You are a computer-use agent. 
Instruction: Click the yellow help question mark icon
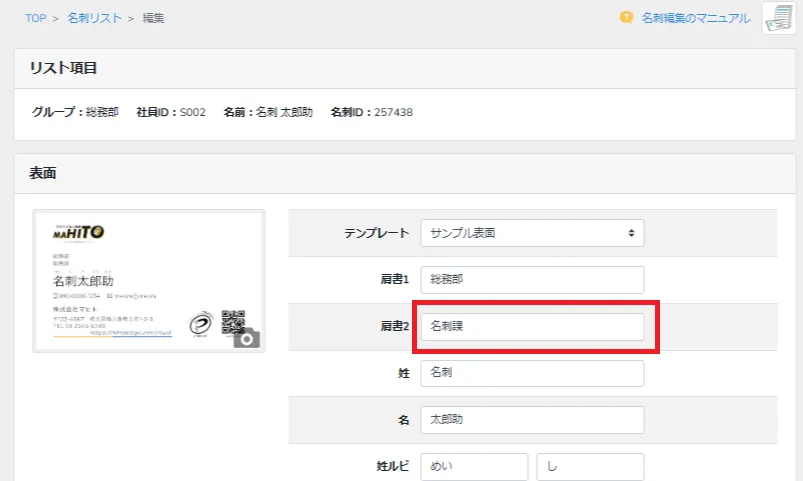626,17
